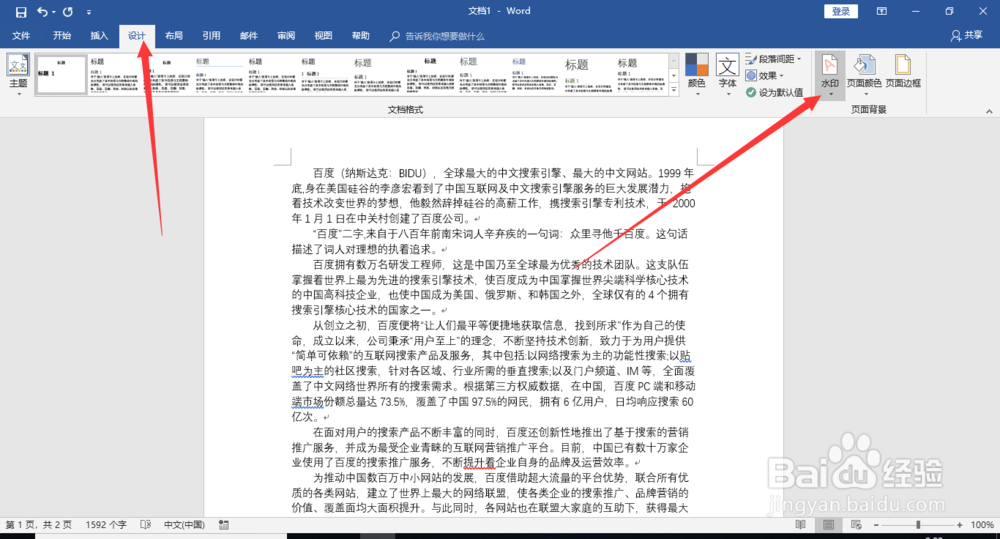Screen dimensions: 1000x539
Task: Expand the style set gallery More arrow
Action: 673,90
